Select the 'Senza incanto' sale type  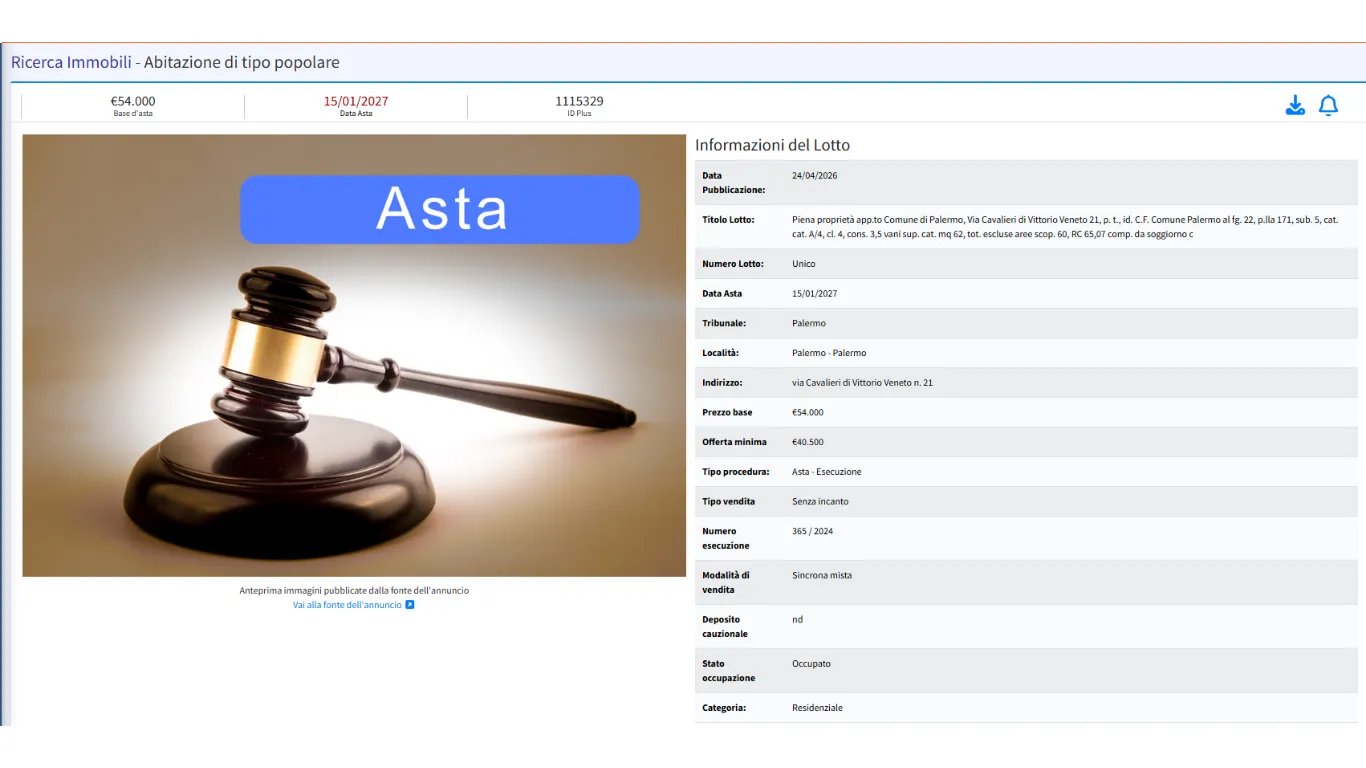[820, 502]
